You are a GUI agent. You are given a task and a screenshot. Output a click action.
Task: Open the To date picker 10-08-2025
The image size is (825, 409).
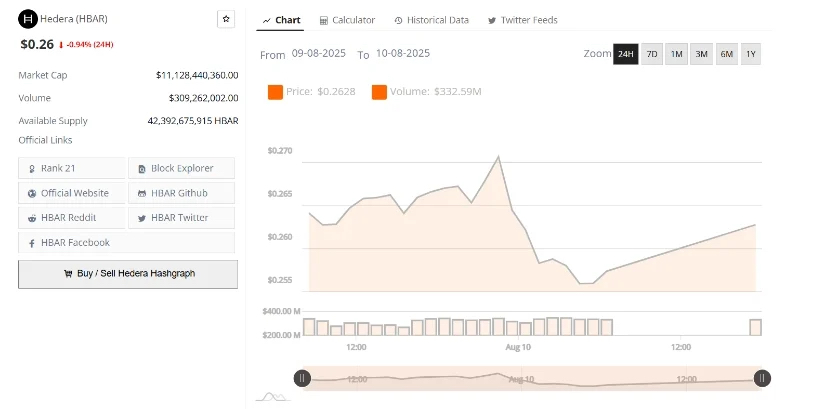[403, 53]
